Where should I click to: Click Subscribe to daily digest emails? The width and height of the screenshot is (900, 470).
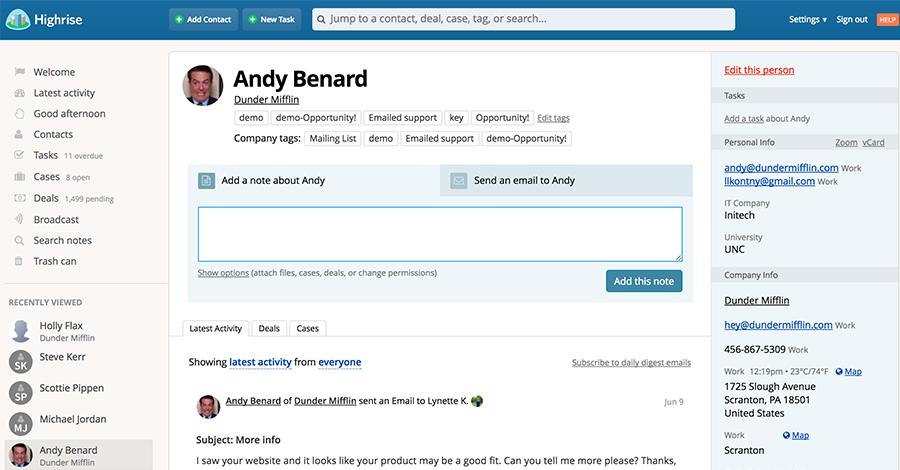click(x=631, y=363)
